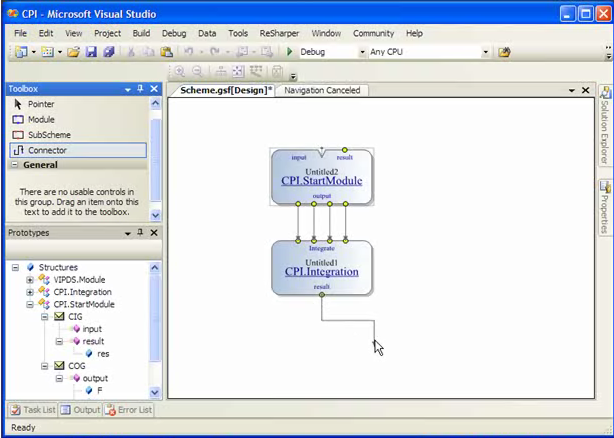Expand the VIPDS.Module tree node

point(30,280)
